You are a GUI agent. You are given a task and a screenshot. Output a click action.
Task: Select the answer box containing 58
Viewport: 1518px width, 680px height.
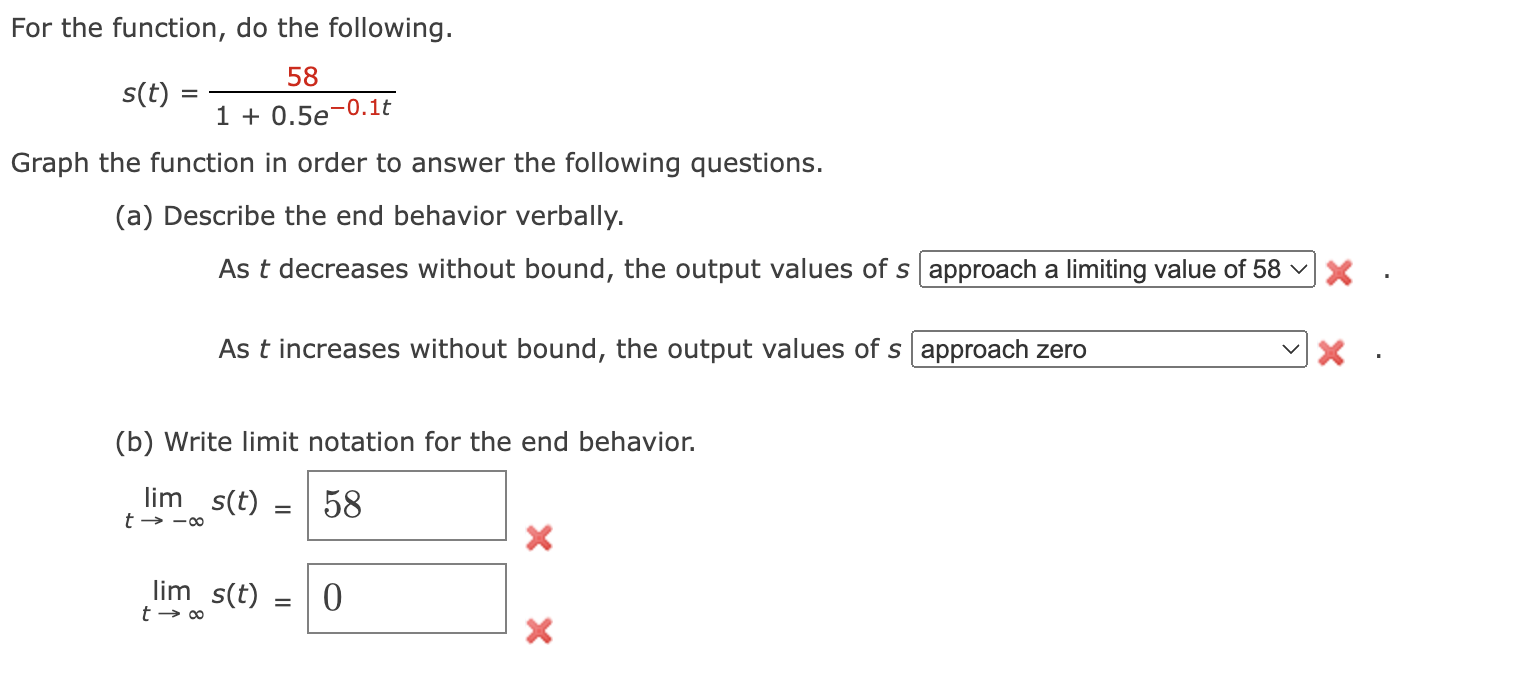click(x=406, y=505)
